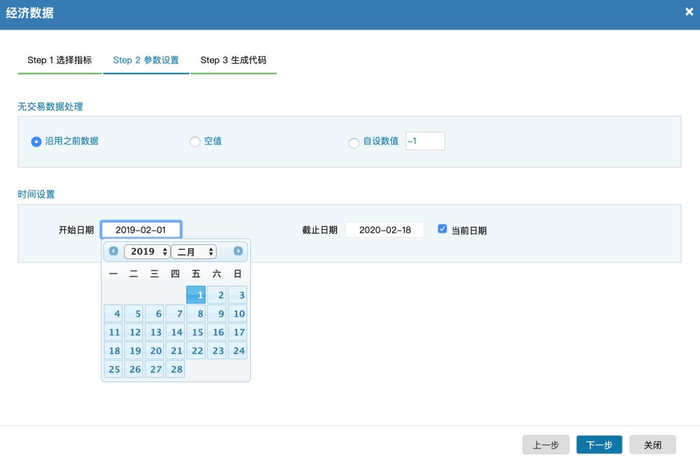This screenshot has height=461, width=700.
Task: Pick day 20 in the calendar
Action: (x=154, y=350)
